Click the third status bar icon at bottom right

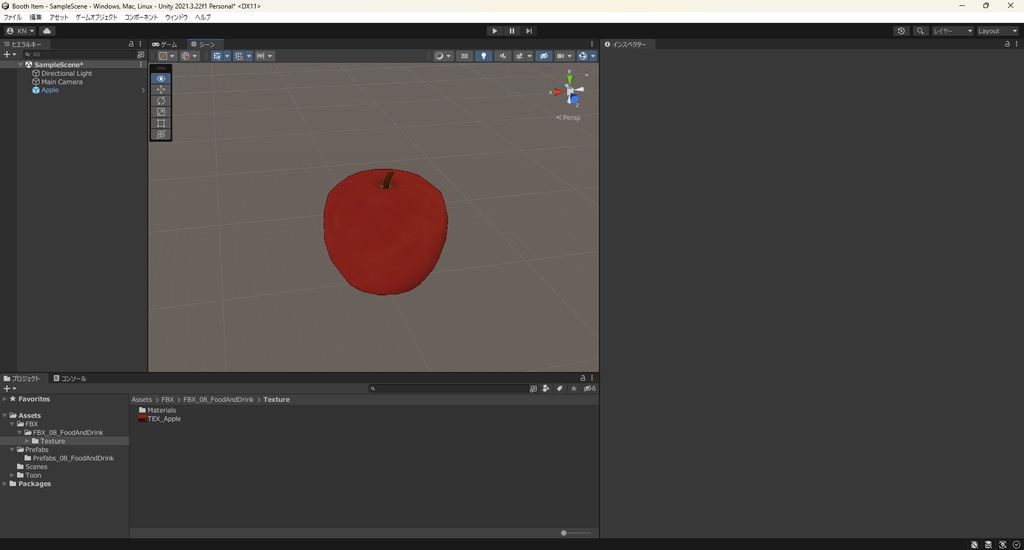pos(1002,544)
